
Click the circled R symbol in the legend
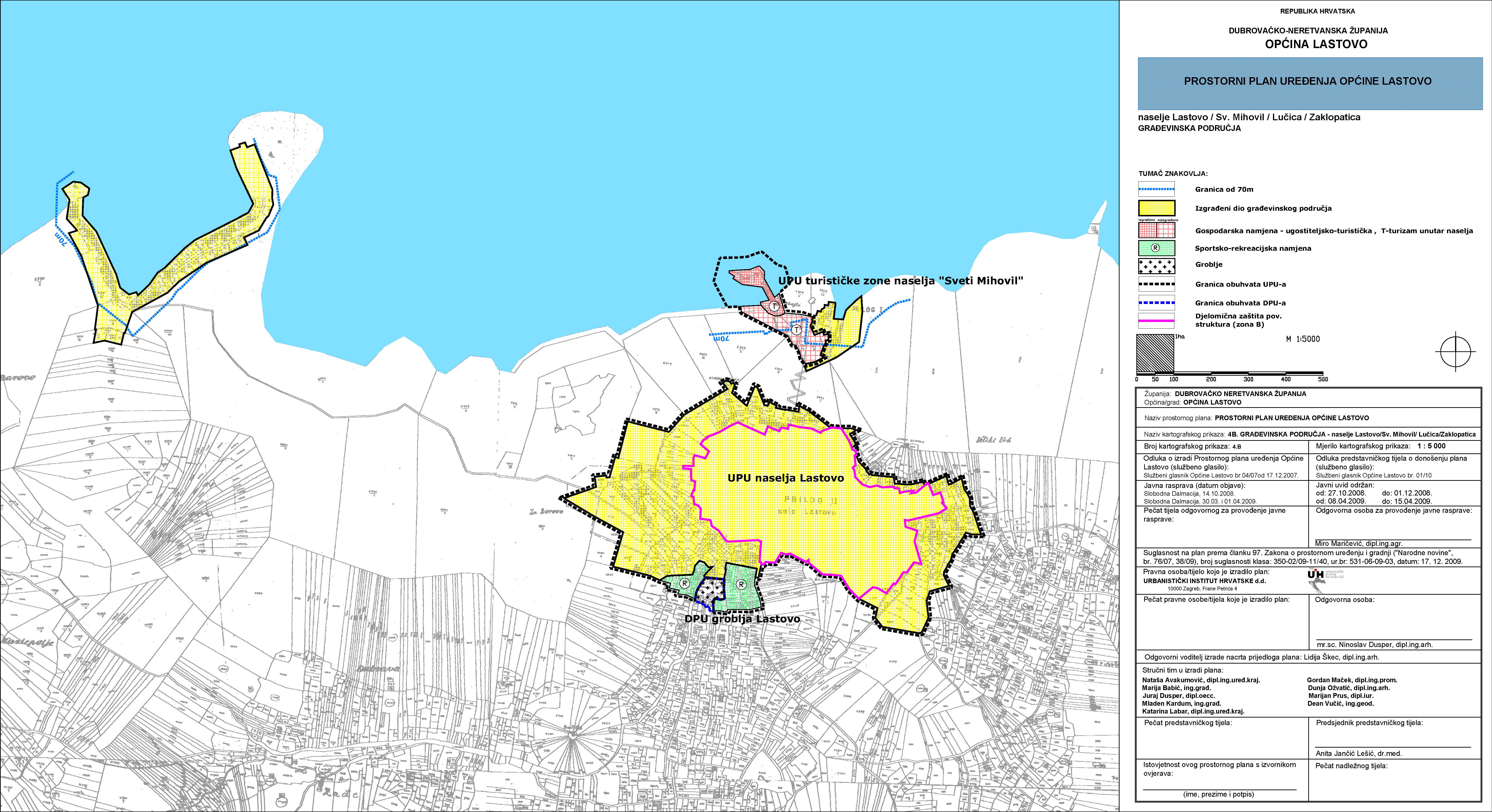point(1156,248)
